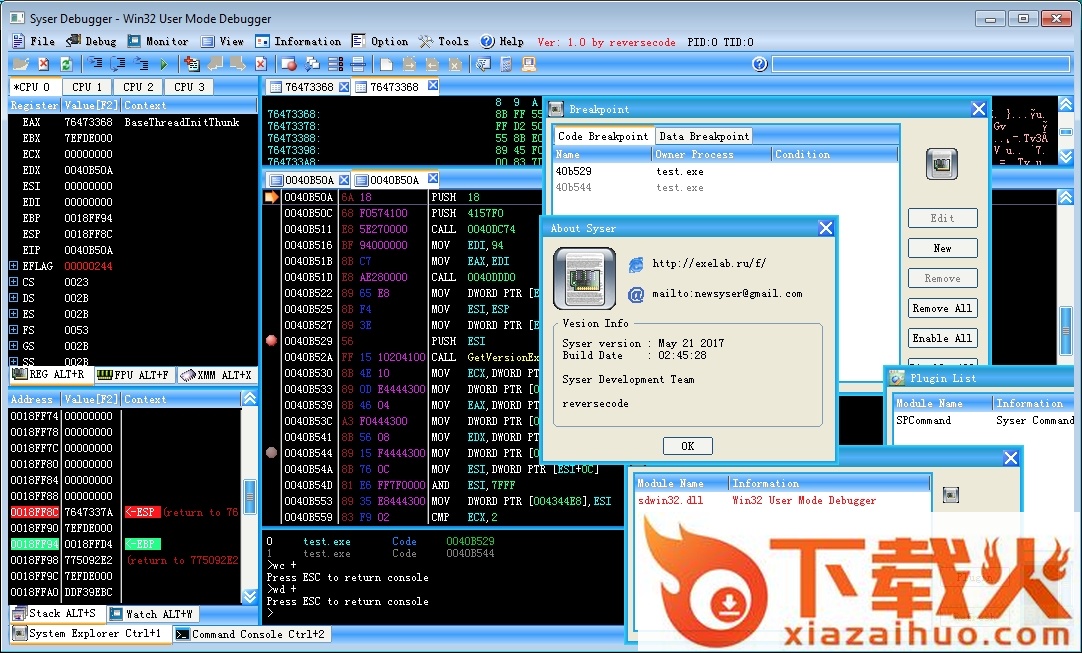The image size is (1082, 653).
Task: Click the current instruction arrow at 0040B50A
Action: 272,197
